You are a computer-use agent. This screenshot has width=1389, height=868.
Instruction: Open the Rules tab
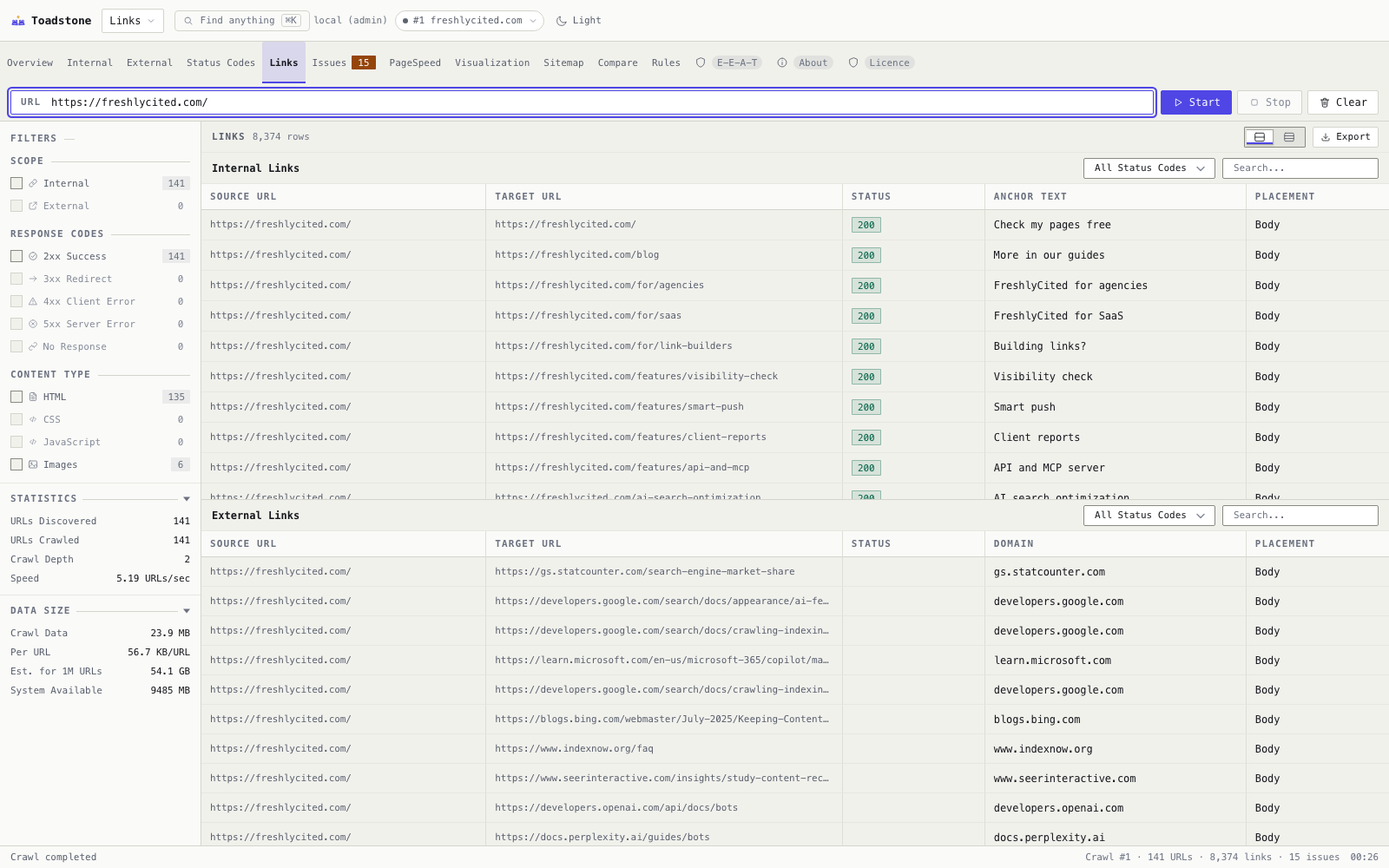(x=666, y=62)
